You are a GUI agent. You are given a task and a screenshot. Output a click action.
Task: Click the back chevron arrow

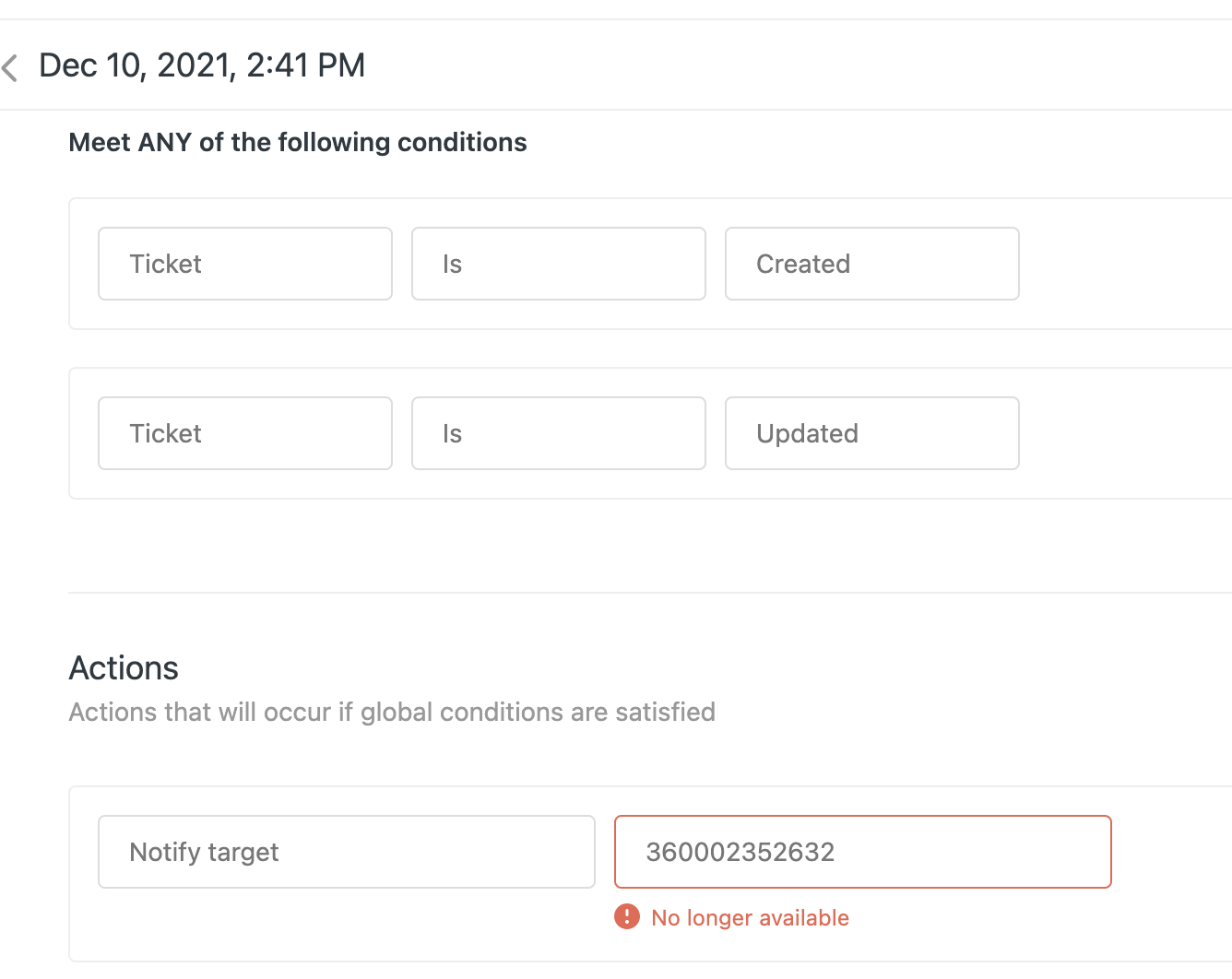tap(10, 67)
